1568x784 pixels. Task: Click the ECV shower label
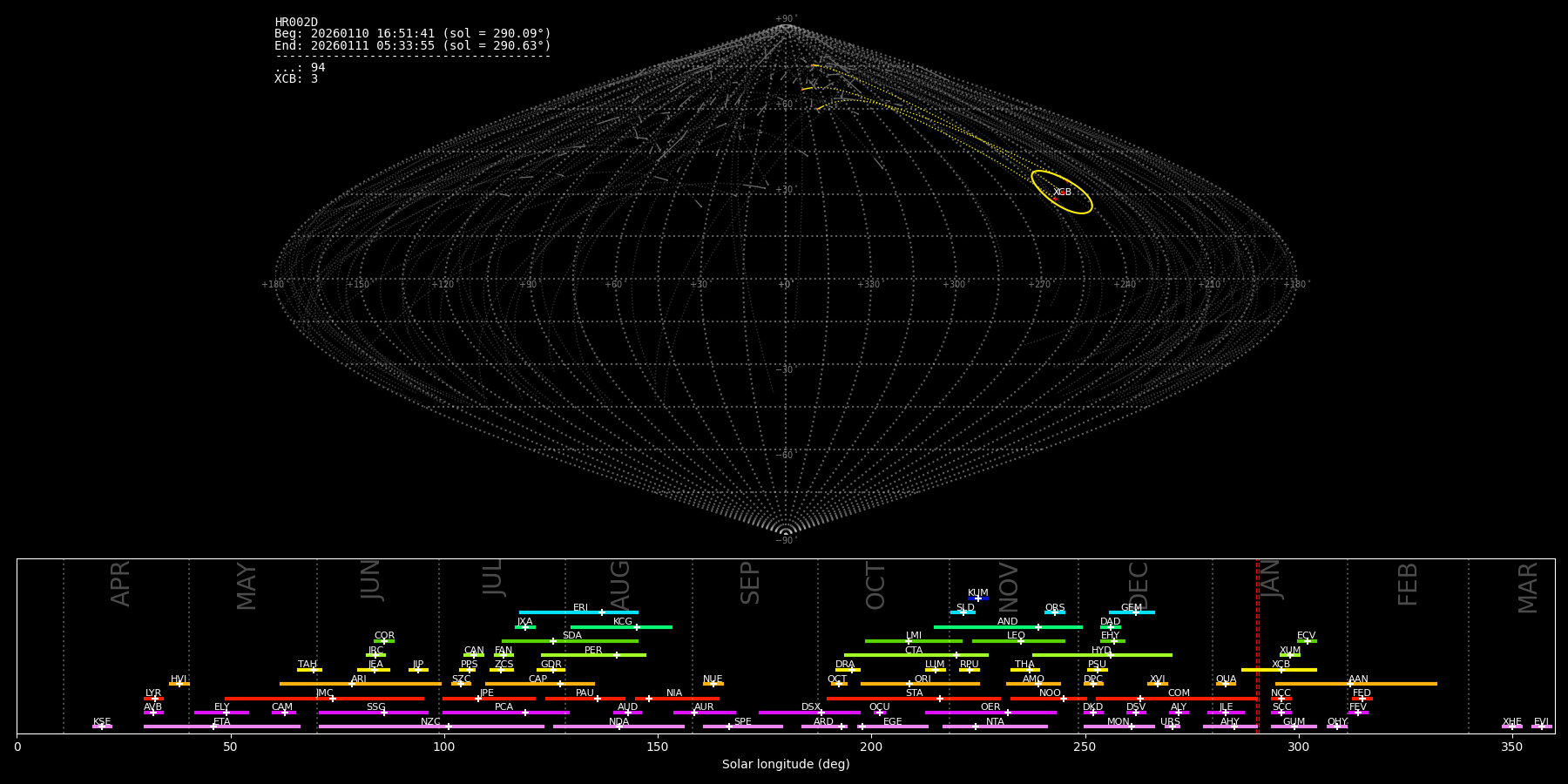click(1307, 636)
